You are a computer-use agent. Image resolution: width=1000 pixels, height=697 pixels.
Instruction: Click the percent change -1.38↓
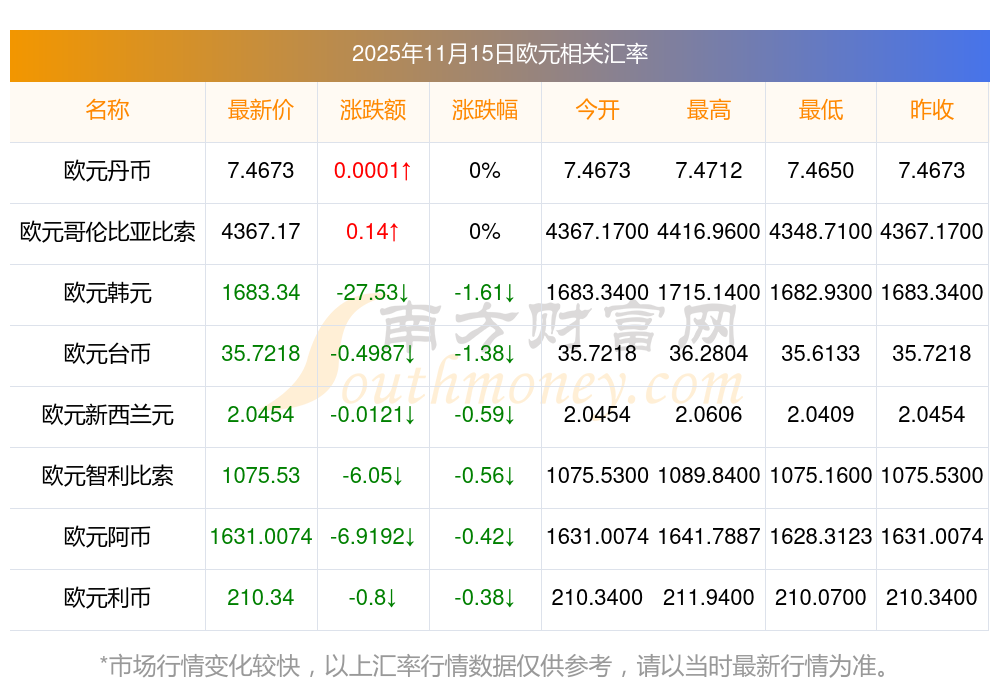(x=485, y=353)
